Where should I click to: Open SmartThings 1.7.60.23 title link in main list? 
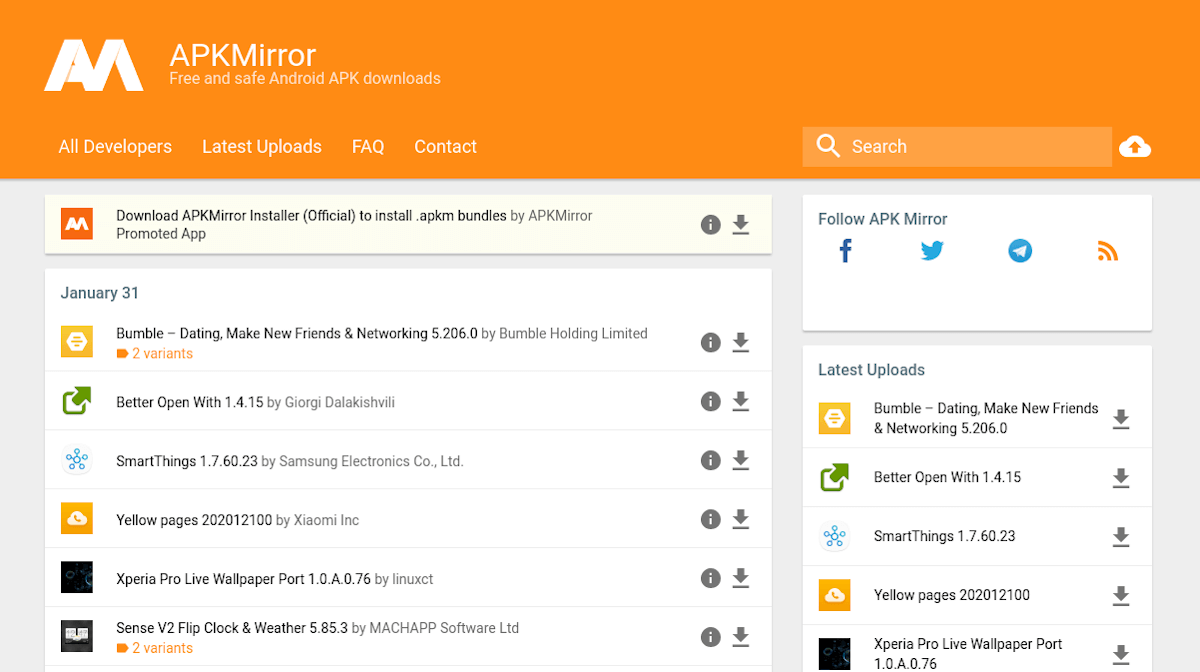pos(186,461)
